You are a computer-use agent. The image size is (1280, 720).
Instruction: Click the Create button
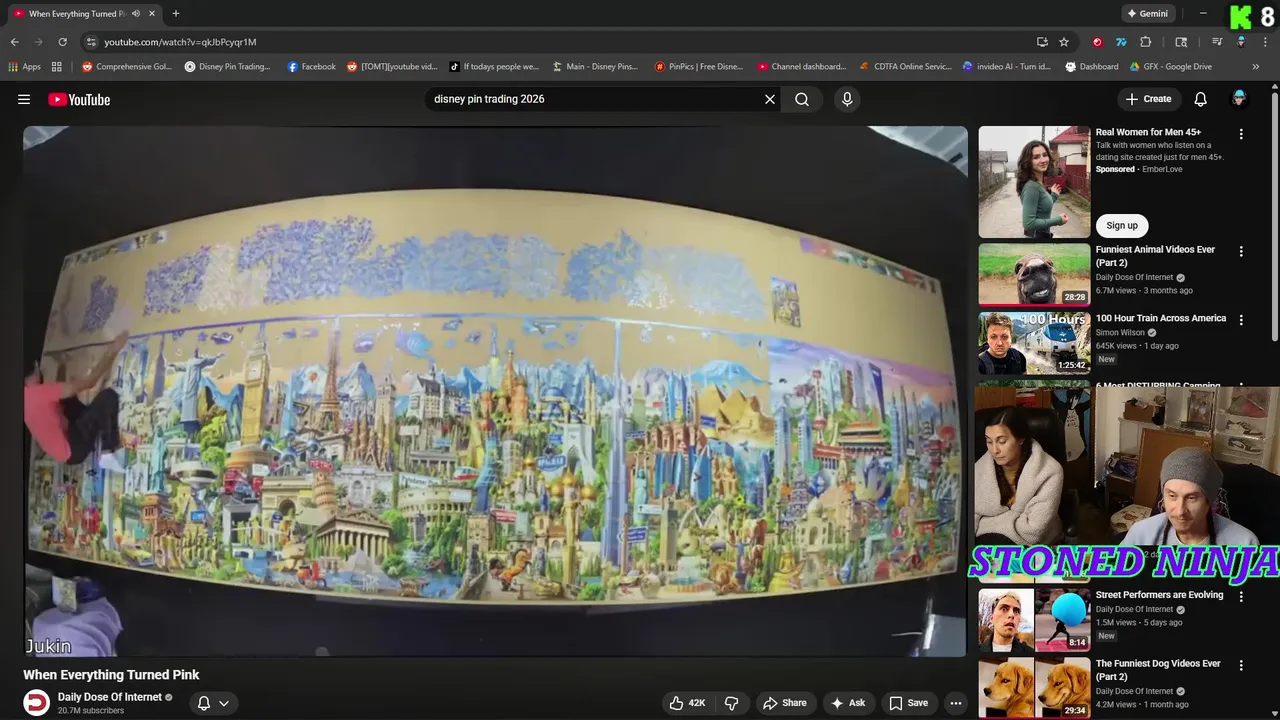[x=1148, y=99]
